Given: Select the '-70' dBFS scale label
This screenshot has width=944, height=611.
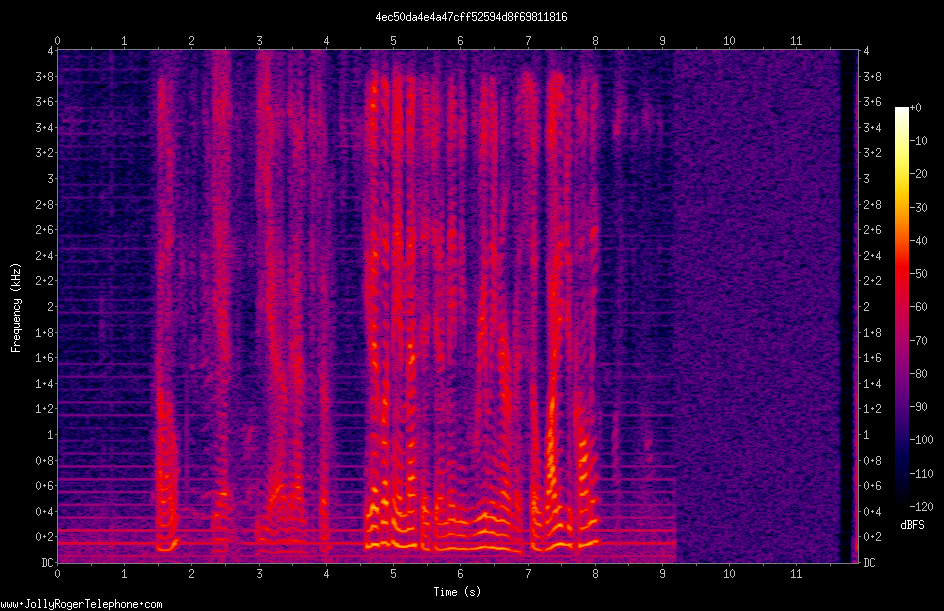Looking at the screenshot, I should click(x=919, y=341).
